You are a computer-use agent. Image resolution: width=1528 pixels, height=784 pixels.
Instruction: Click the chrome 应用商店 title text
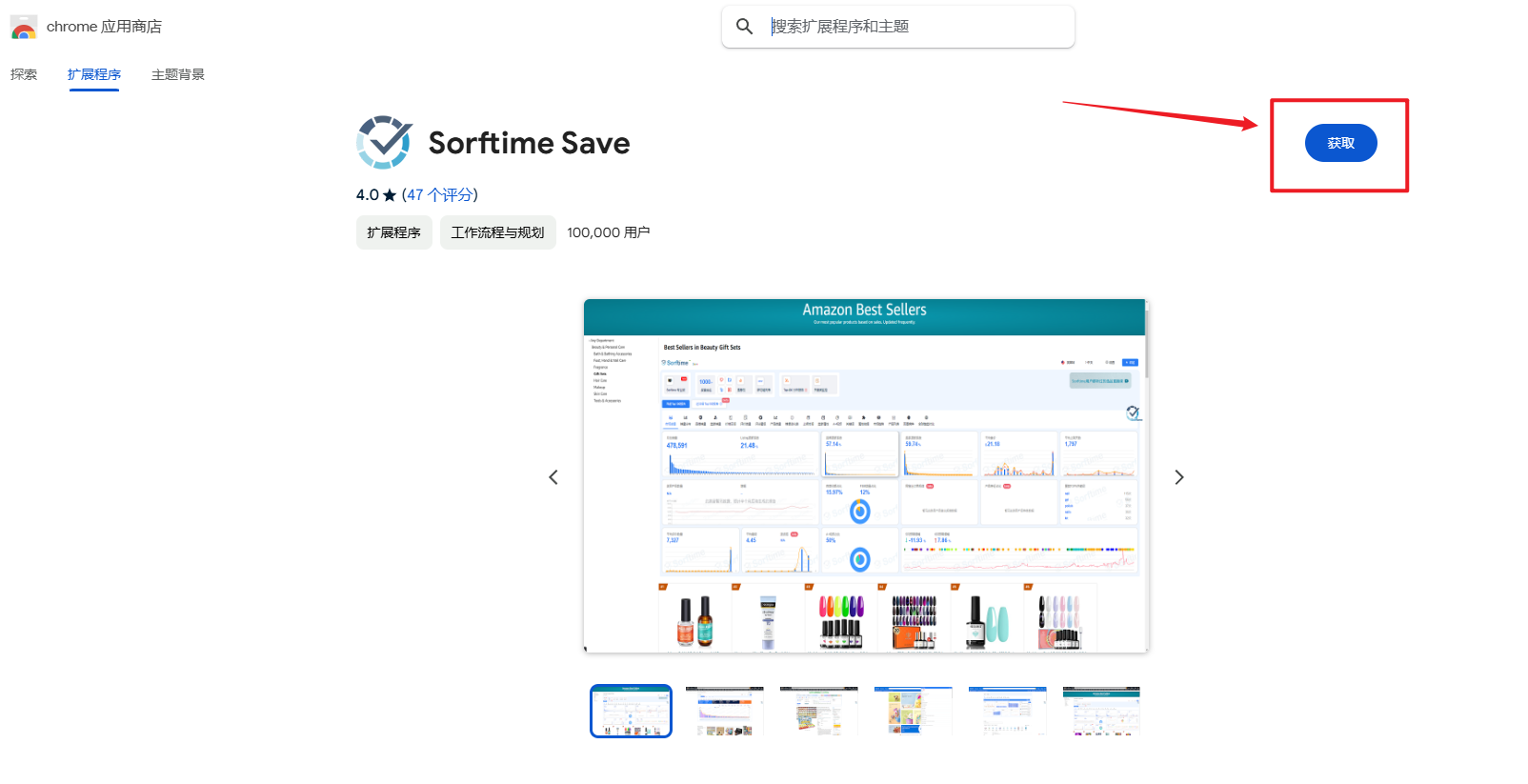click(104, 27)
